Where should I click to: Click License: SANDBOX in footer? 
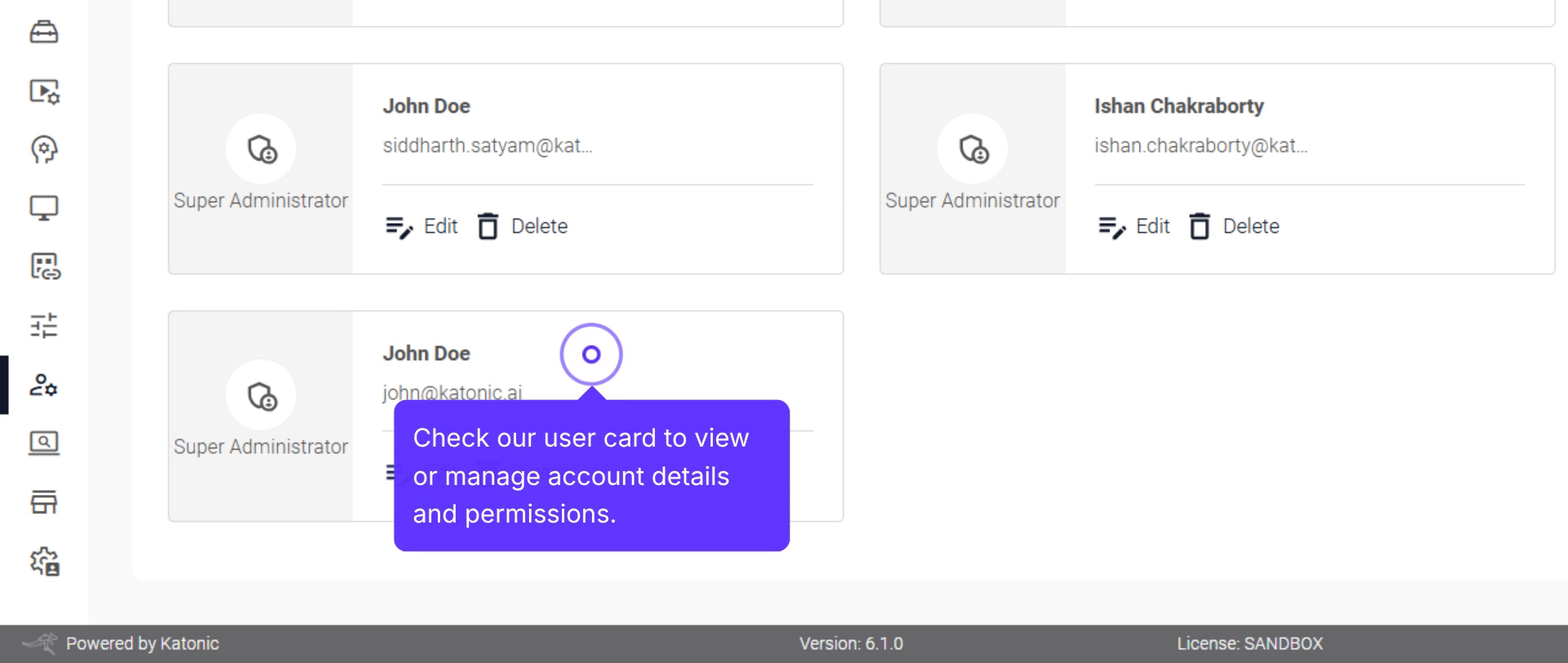[x=1249, y=643]
